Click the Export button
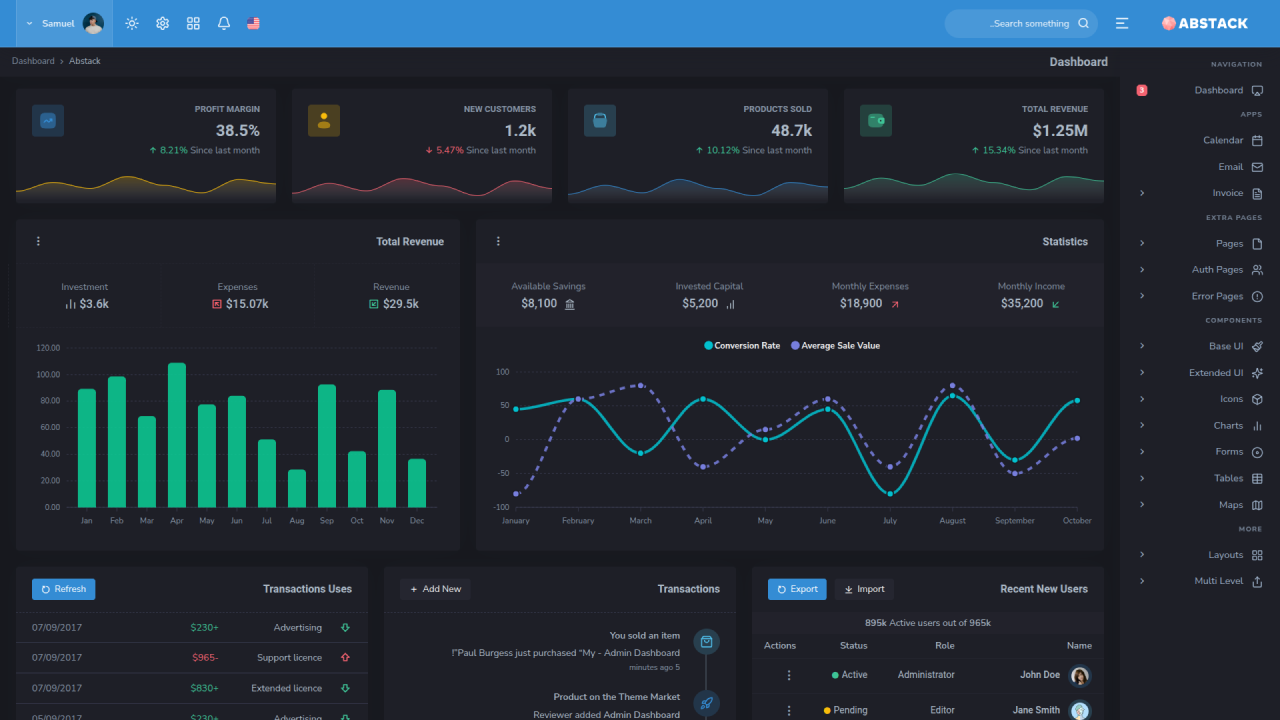 tap(797, 589)
